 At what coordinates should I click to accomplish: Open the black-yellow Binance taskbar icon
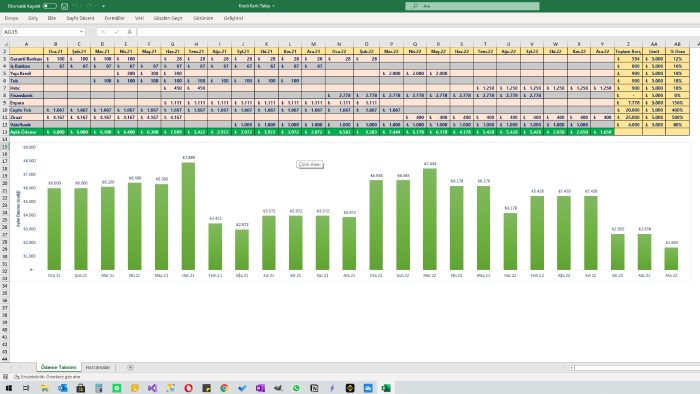(x=350, y=388)
